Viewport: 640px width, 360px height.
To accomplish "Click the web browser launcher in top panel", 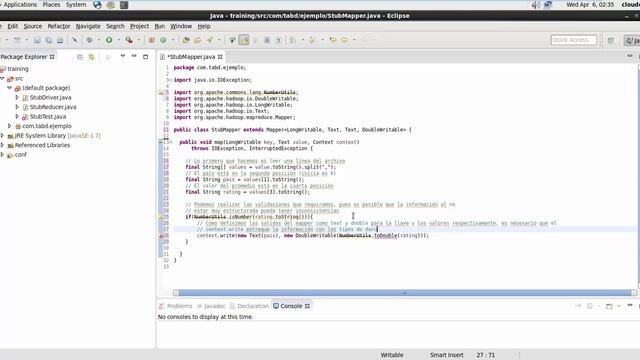I will [x=97, y=5].
